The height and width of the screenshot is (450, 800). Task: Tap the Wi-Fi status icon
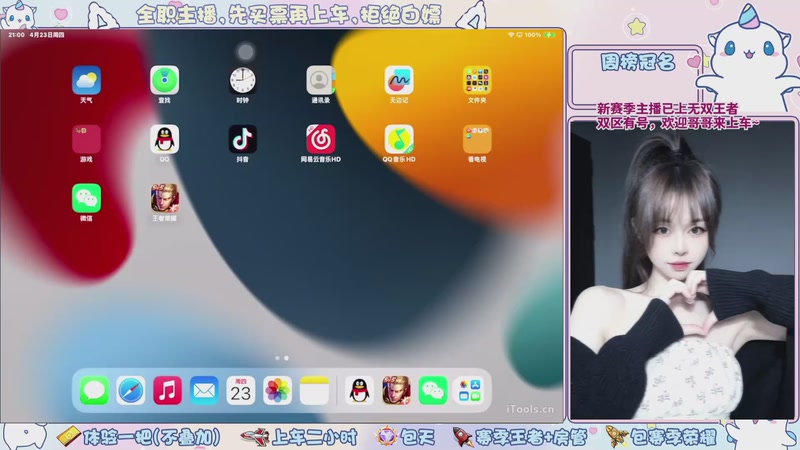(511, 35)
